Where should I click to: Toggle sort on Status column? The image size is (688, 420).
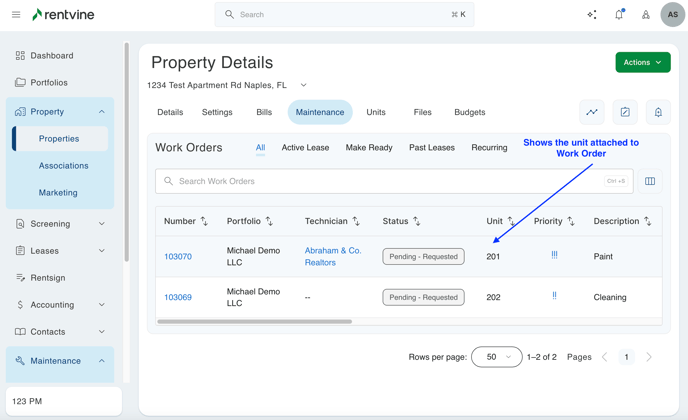pos(417,221)
